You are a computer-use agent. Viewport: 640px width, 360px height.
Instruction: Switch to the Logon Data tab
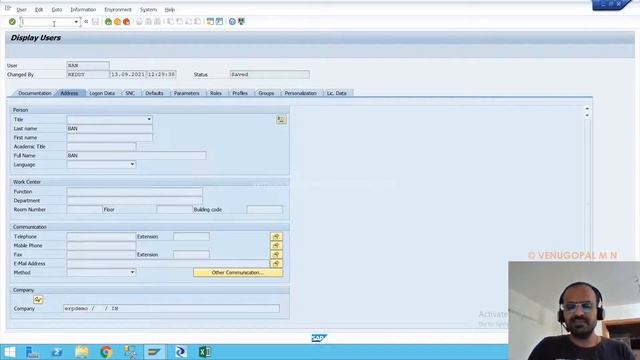(x=102, y=93)
